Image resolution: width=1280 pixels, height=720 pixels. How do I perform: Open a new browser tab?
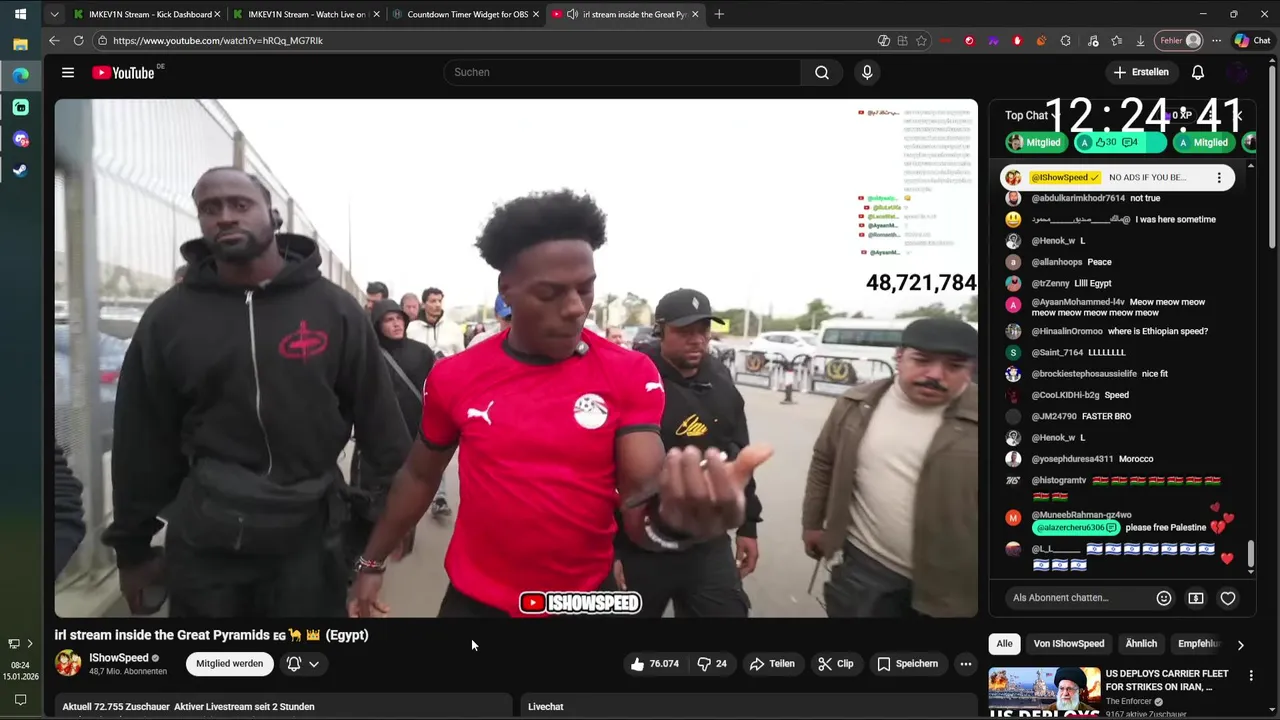coord(719,14)
